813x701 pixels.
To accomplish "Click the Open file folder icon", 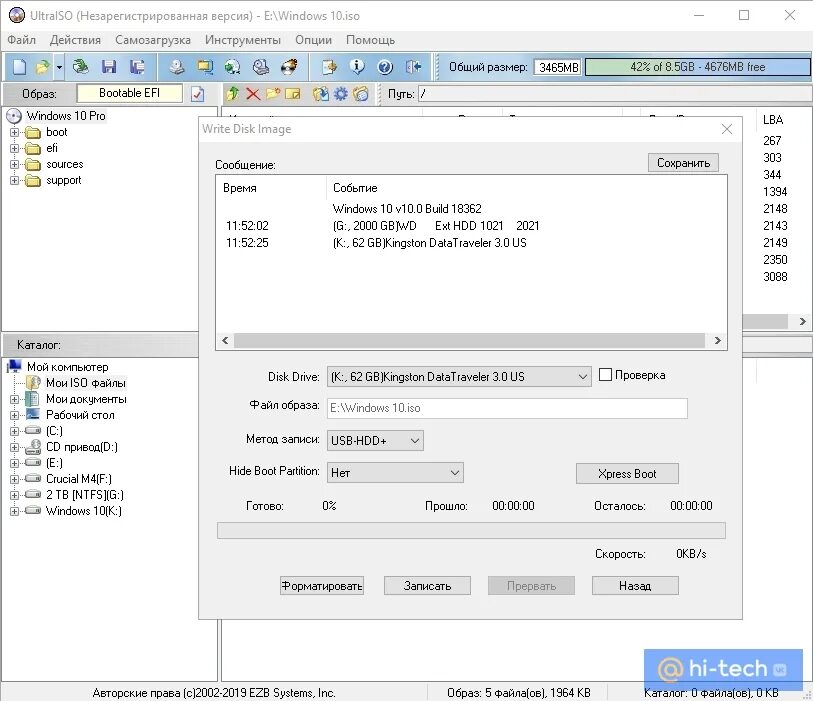I will (43, 67).
